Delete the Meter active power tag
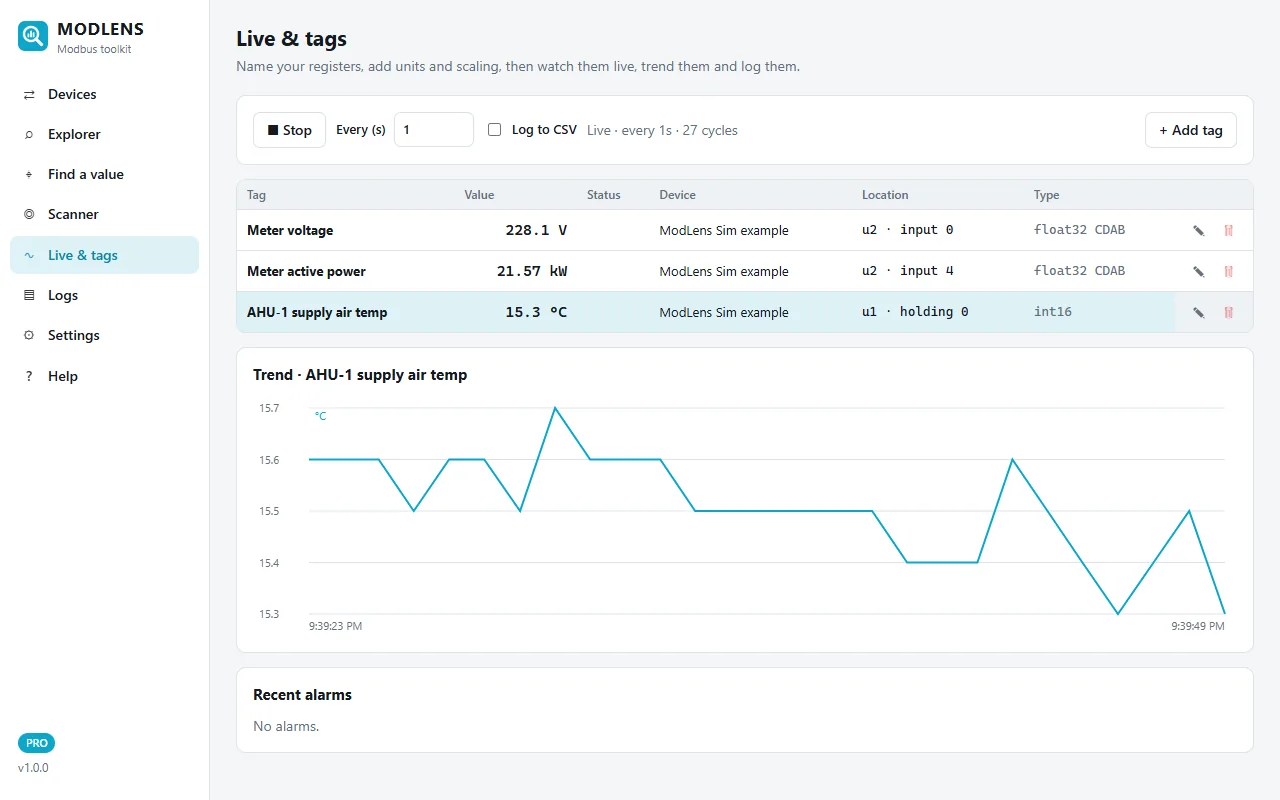Image resolution: width=1280 pixels, height=800 pixels. 1228,271
